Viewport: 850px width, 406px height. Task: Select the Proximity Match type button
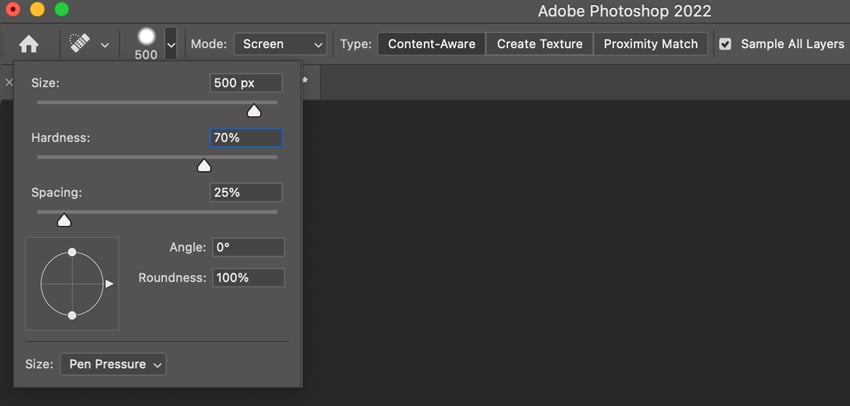(651, 44)
